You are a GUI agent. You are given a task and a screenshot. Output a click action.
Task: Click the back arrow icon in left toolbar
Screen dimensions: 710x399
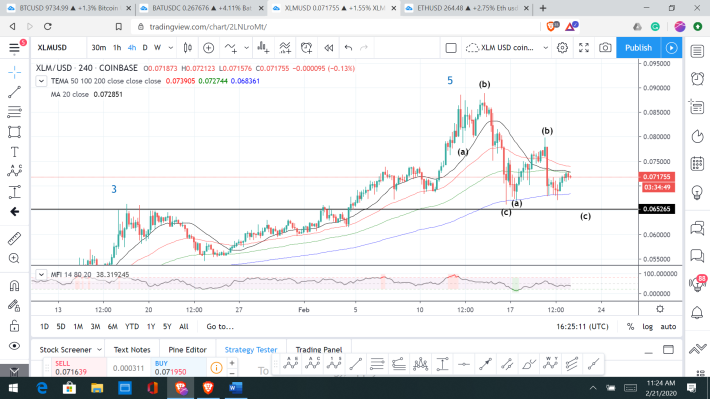tap(14, 212)
